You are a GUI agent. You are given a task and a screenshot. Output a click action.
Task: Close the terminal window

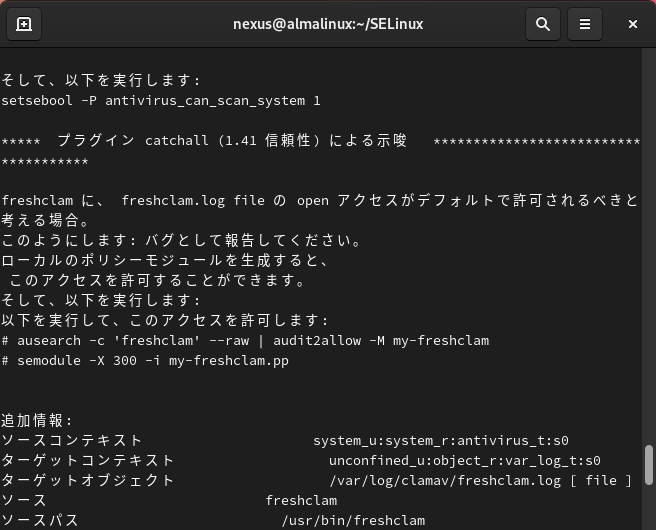tap(632, 24)
